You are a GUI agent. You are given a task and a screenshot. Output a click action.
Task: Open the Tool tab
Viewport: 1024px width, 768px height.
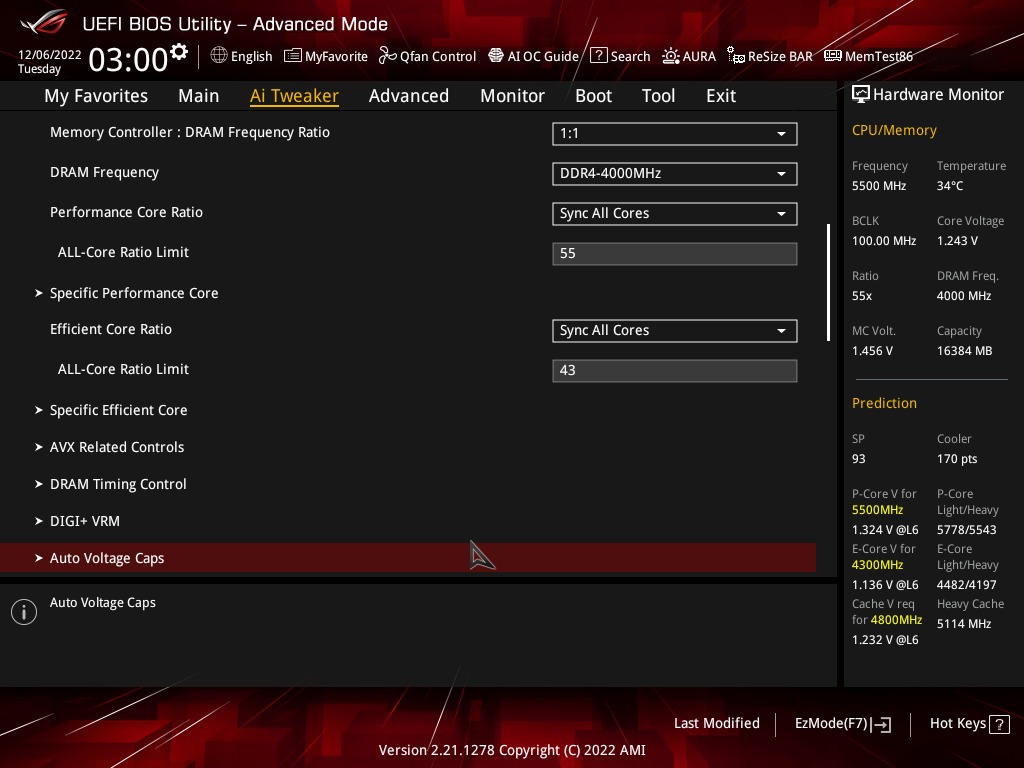658,96
